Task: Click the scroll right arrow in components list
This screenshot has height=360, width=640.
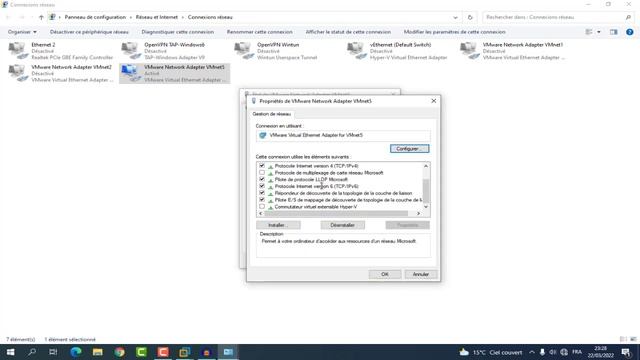Action: click(x=418, y=213)
